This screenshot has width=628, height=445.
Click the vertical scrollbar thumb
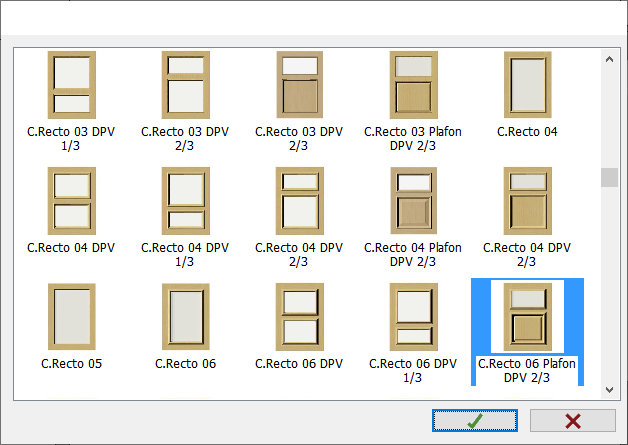click(609, 177)
